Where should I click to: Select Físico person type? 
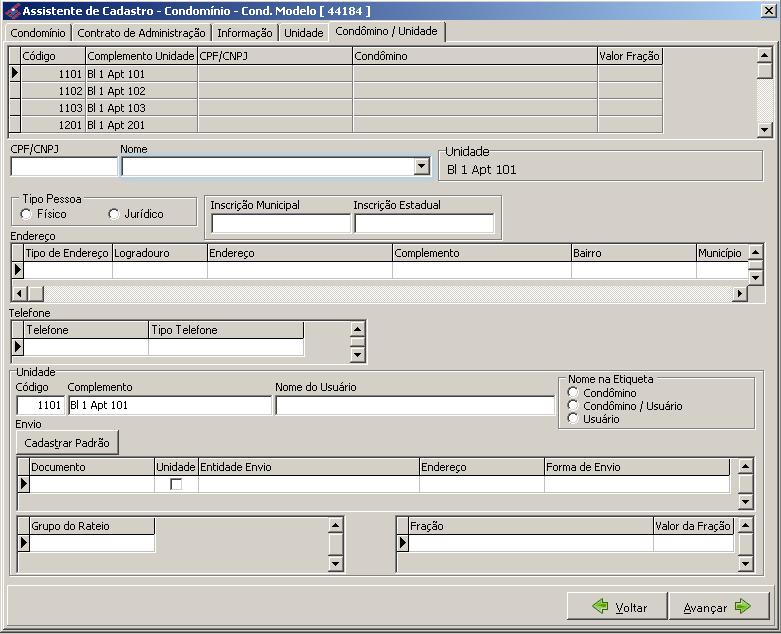(26, 214)
